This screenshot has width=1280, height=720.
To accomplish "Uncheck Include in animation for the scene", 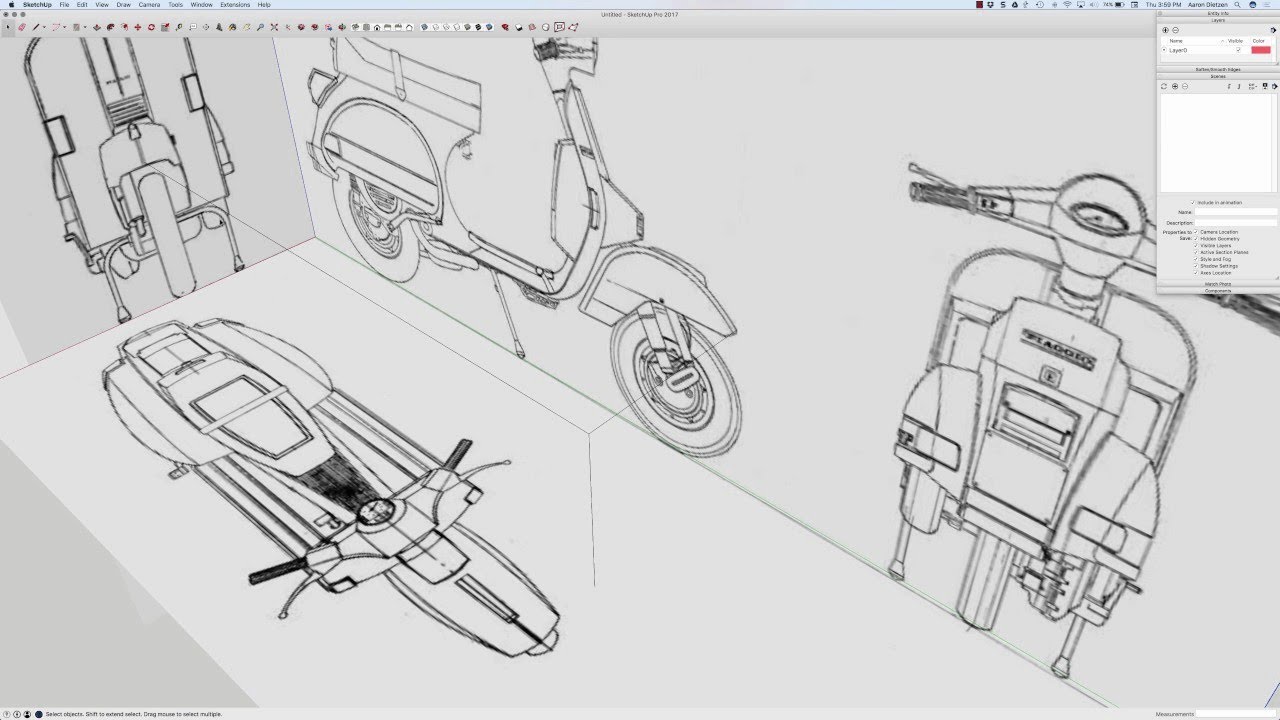I will coord(1193,202).
